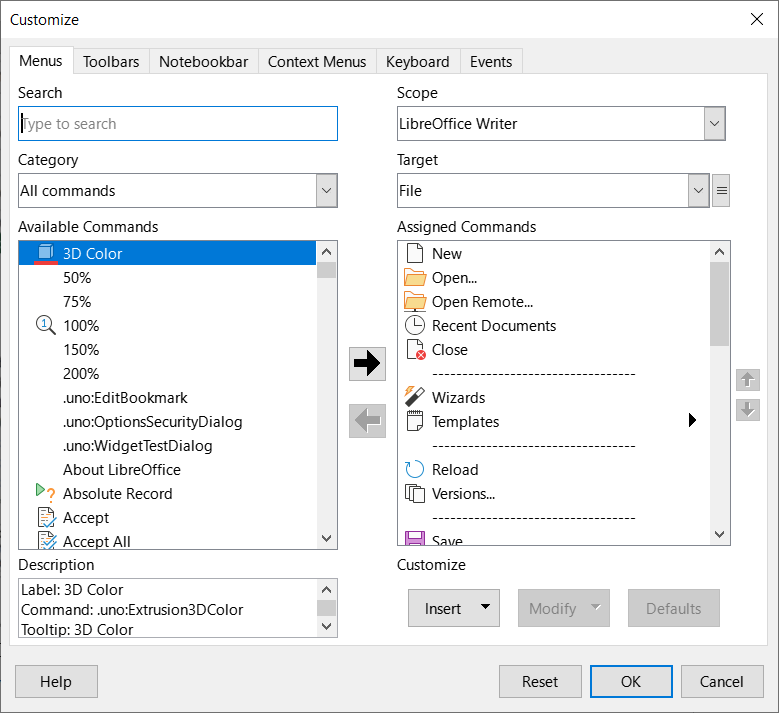Select the 75% command
This screenshot has height=713, width=779.
point(167,301)
